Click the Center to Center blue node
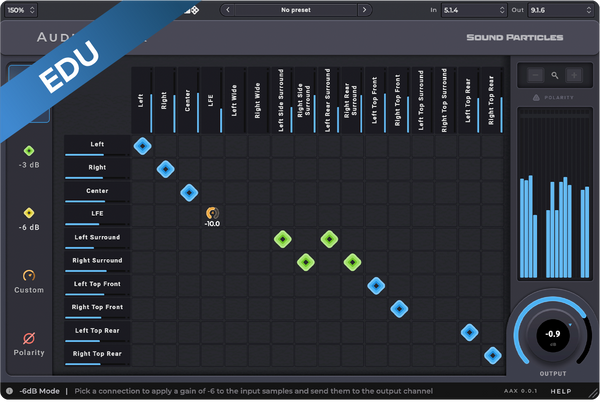This screenshot has height=417, width=600. click(189, 192)
